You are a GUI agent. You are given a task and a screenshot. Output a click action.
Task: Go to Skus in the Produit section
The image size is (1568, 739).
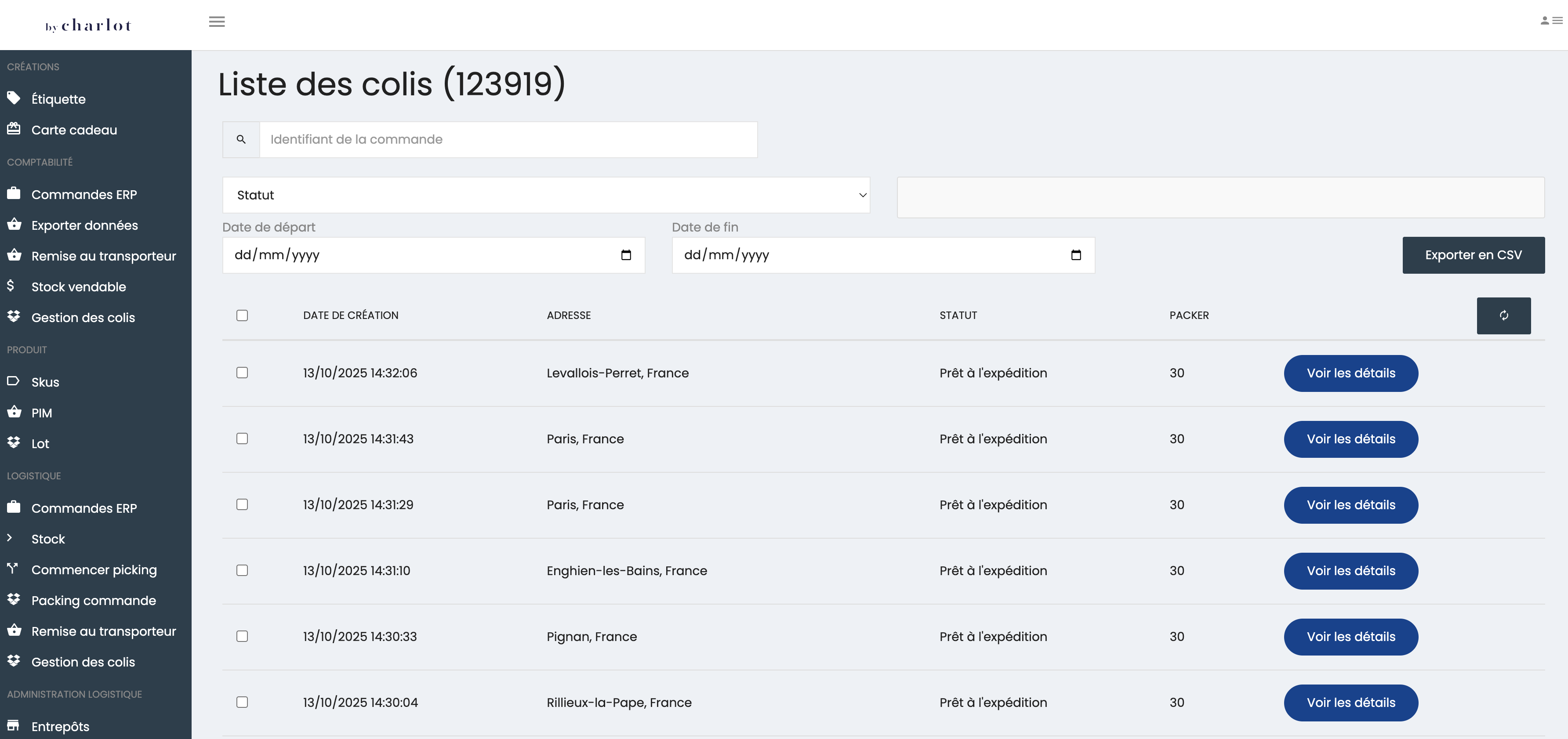coord(45,382)
